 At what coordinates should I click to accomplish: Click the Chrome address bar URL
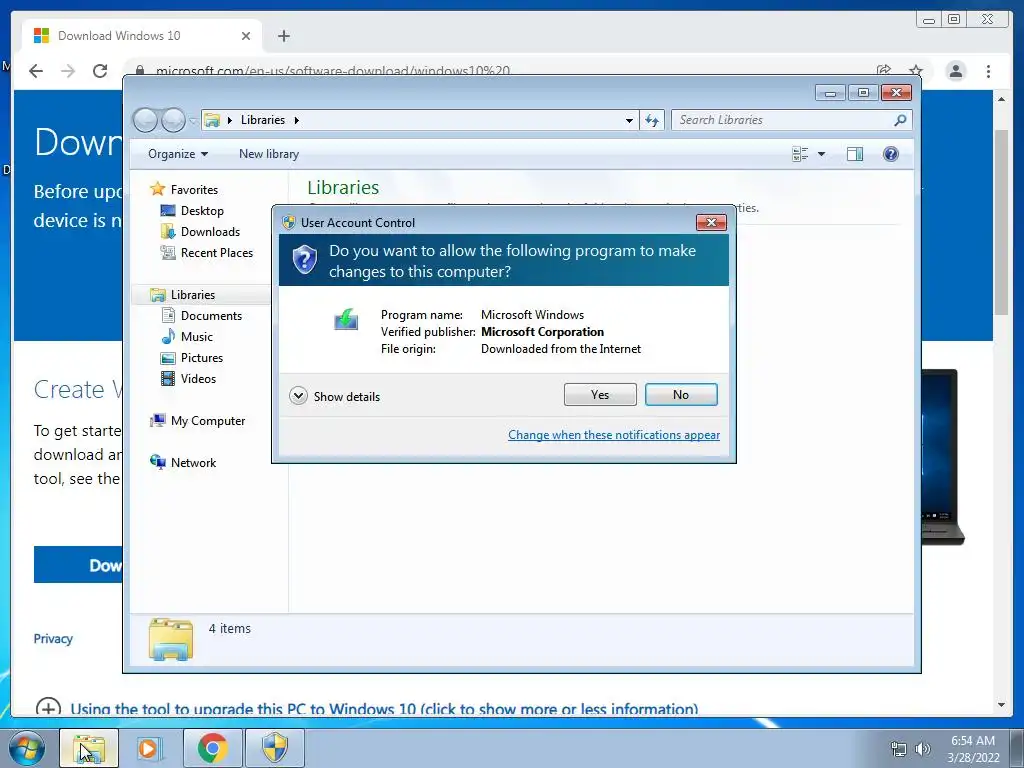click(x=332, y=71)
